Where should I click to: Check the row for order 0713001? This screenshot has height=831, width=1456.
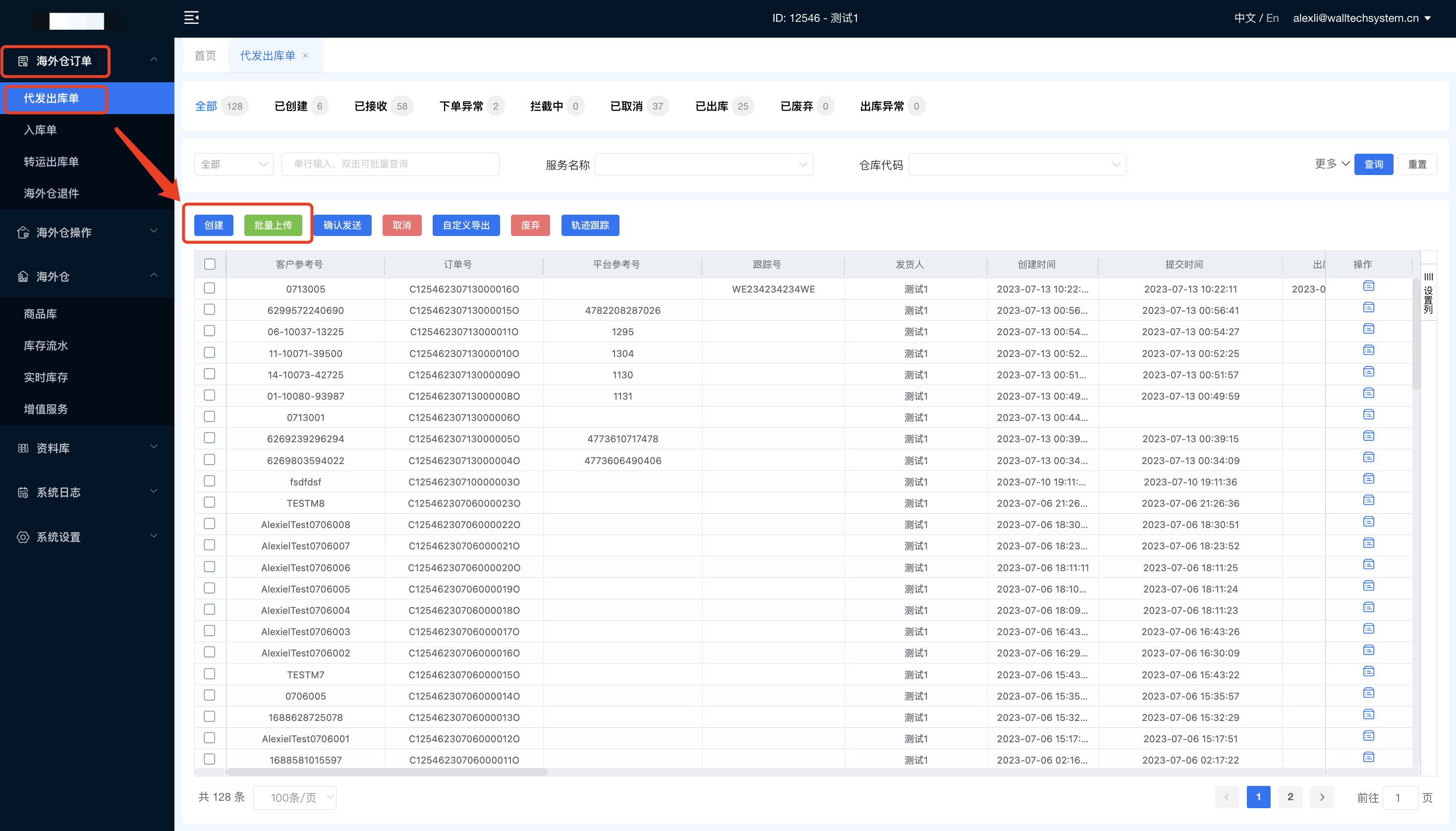pos(210,416)
